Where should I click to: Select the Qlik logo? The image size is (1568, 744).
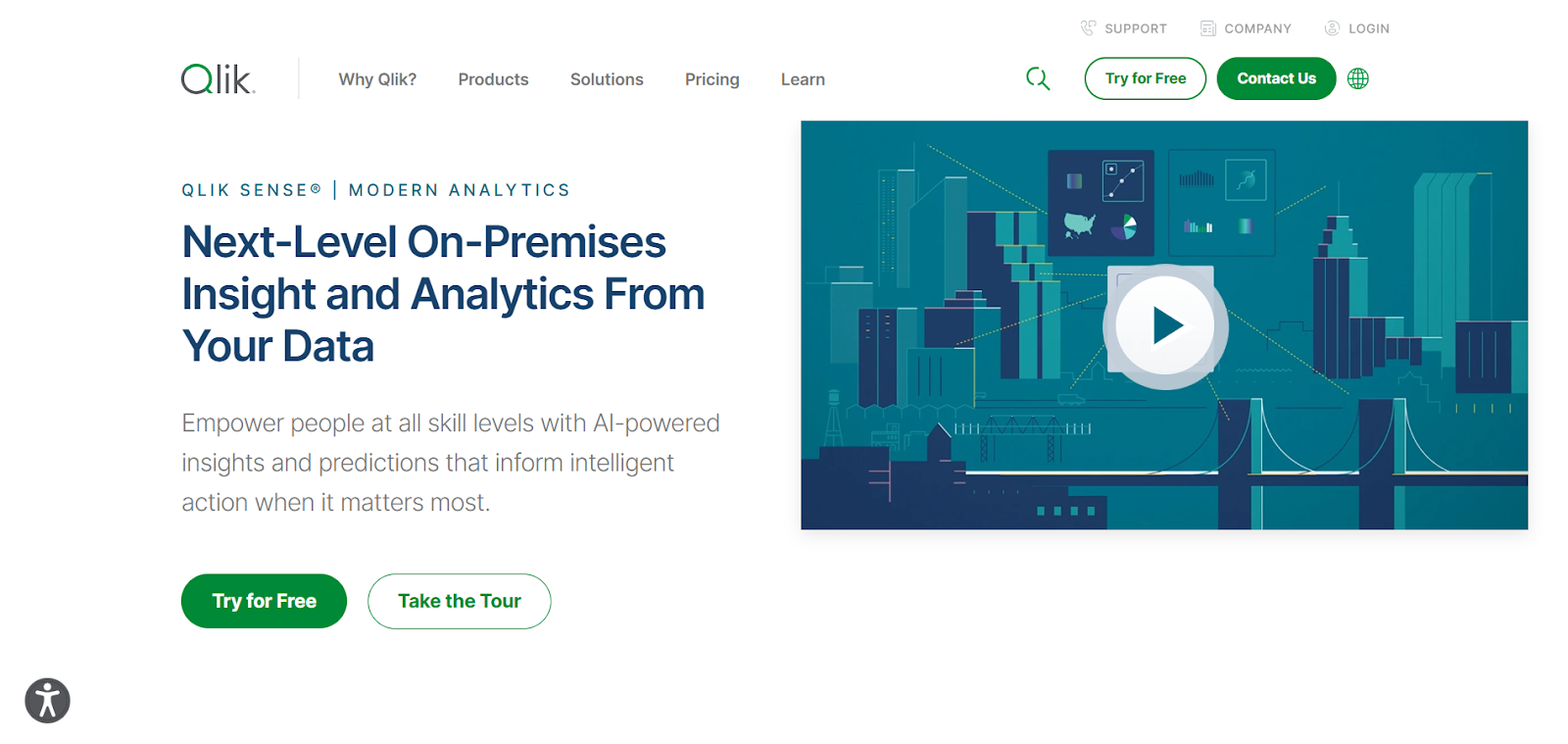(215, 78)
